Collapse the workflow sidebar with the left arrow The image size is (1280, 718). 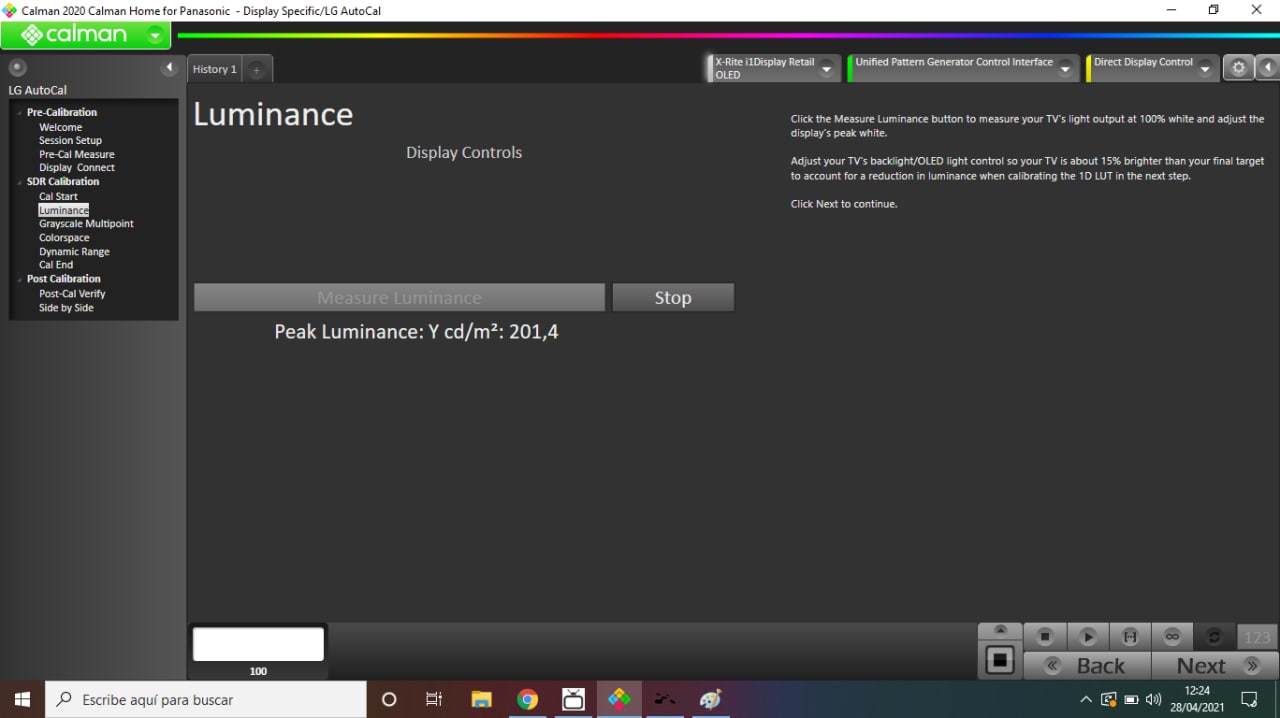tap(170, 68)
